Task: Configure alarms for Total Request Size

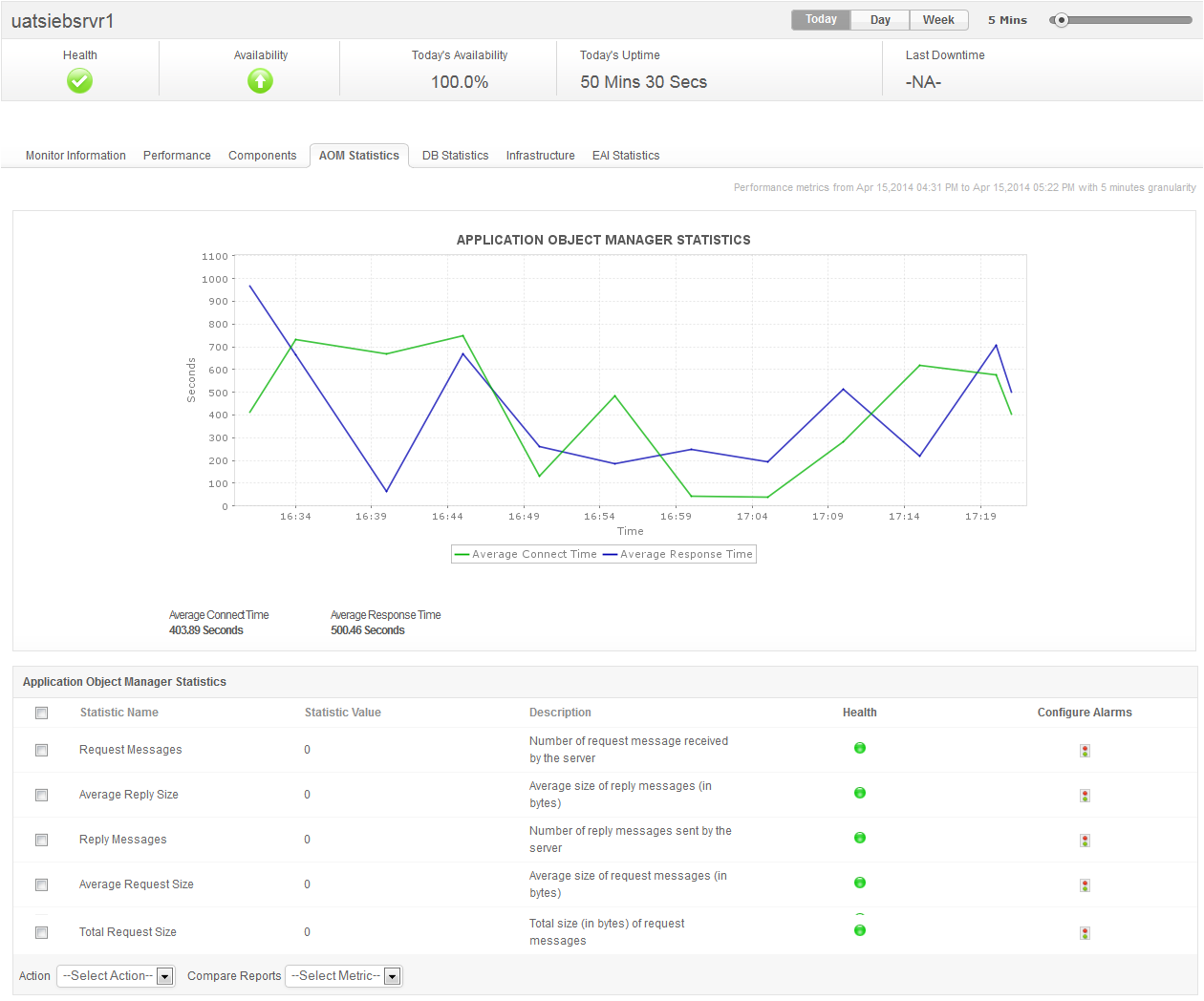Action: point(1085,933)
